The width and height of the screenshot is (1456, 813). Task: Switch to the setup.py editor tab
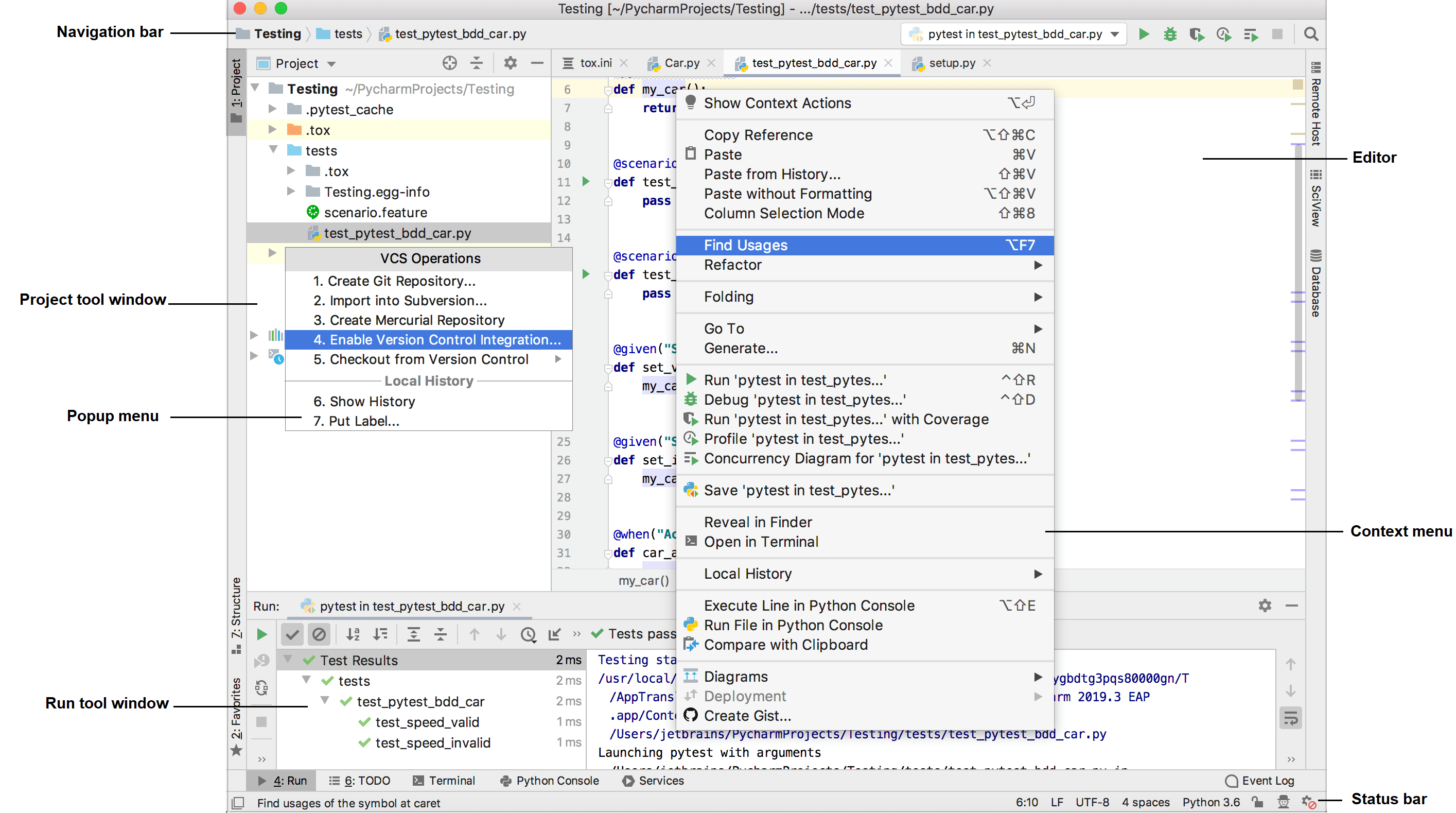pyautogui.click(x=952, y=63)
